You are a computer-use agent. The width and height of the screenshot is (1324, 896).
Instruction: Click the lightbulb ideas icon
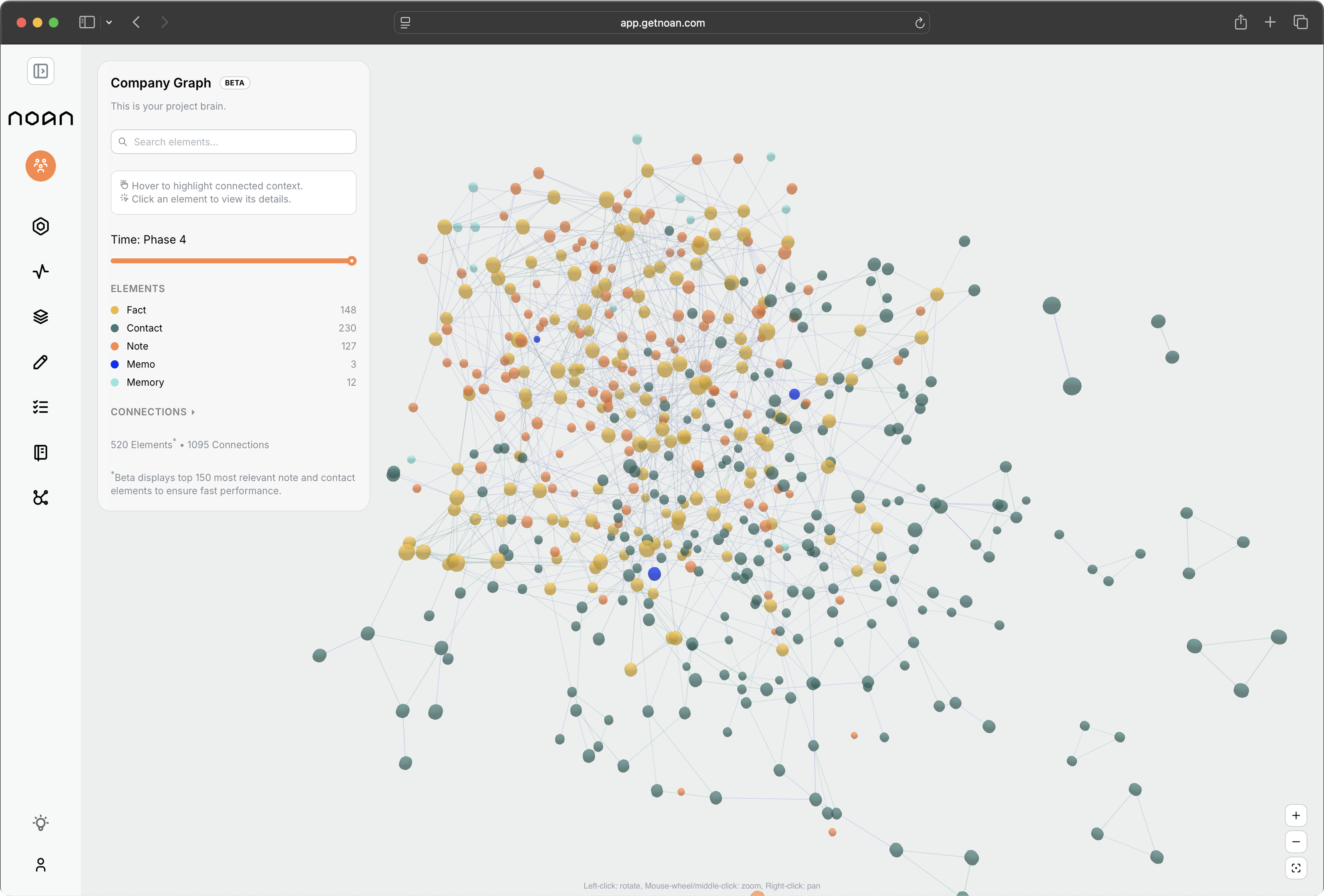point(40,822)
